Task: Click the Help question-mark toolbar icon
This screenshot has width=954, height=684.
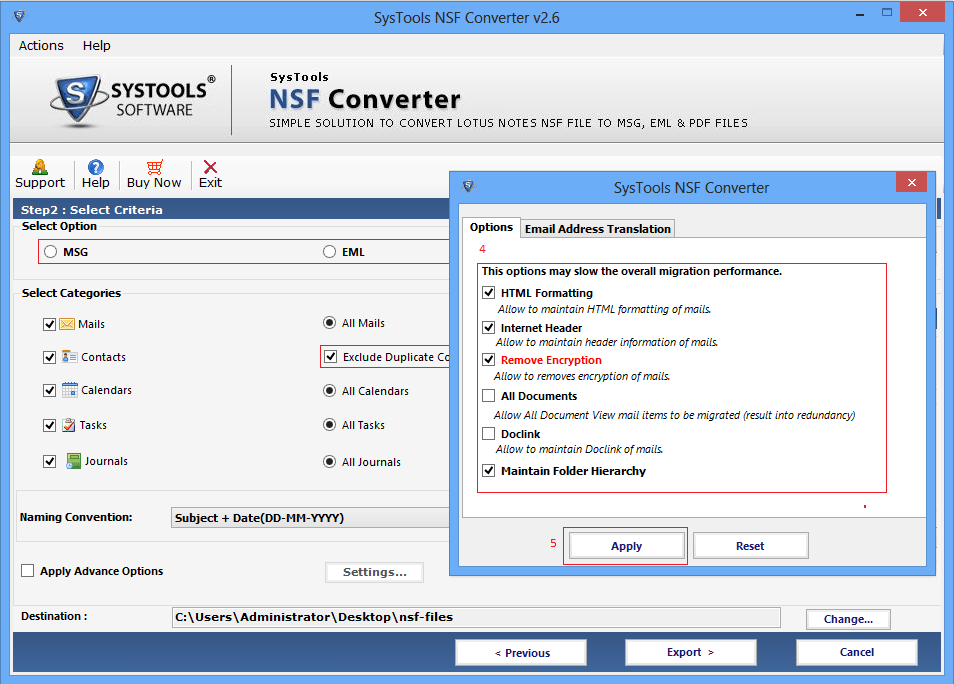Action: coord(96,167)
